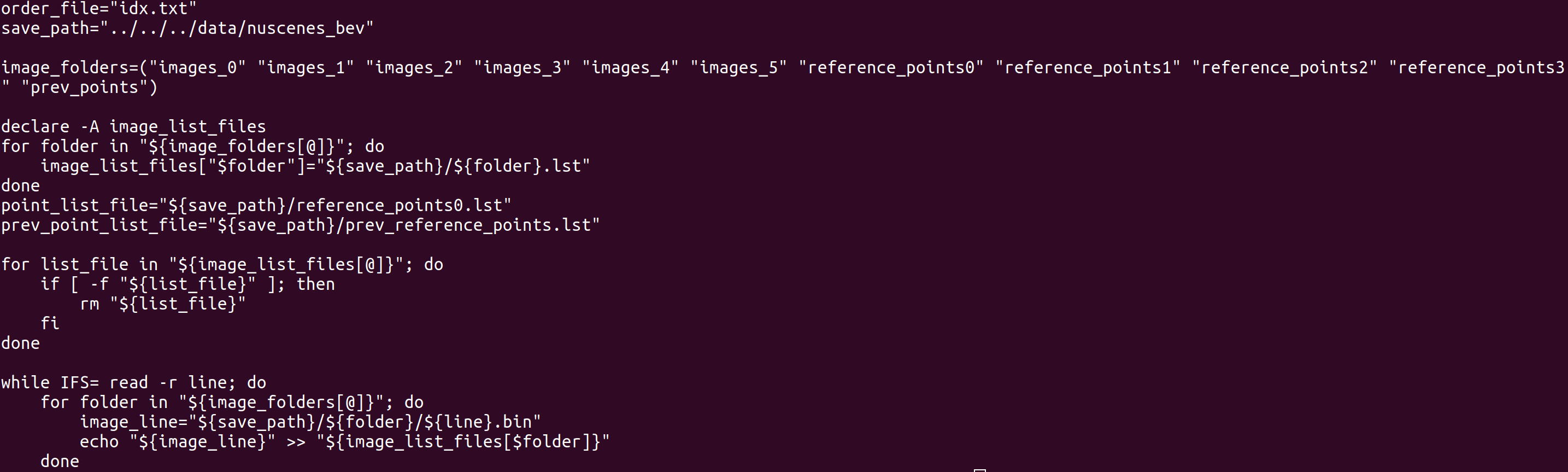
Task: Click the rm "${list_file}" command
Action: click(x=162, y=304)
